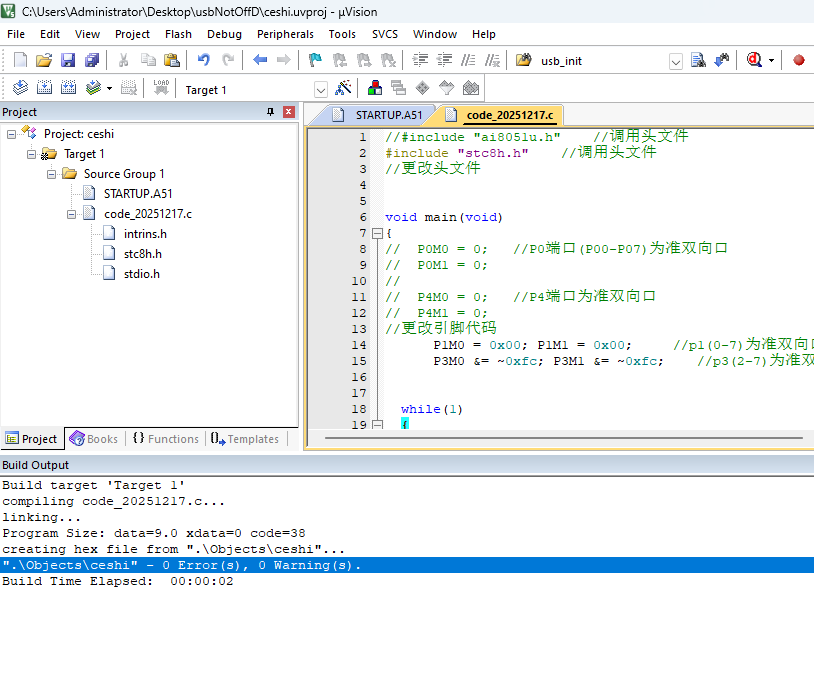The width and height of the screenshot is (814, 678).
Task: Collapse the code_20251217.c includes list
Action: [72, 214]
